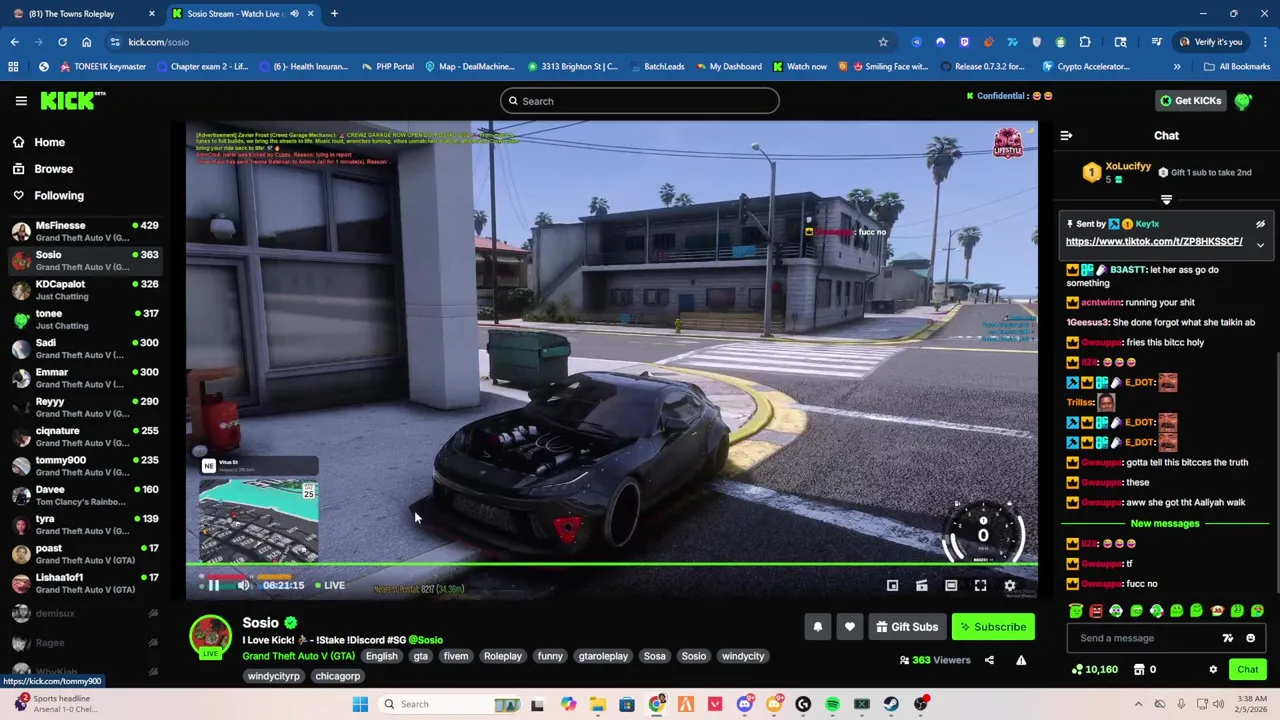
Task: Open the Kick sidebar hamburger menu
Action: (x=21, y=100)
